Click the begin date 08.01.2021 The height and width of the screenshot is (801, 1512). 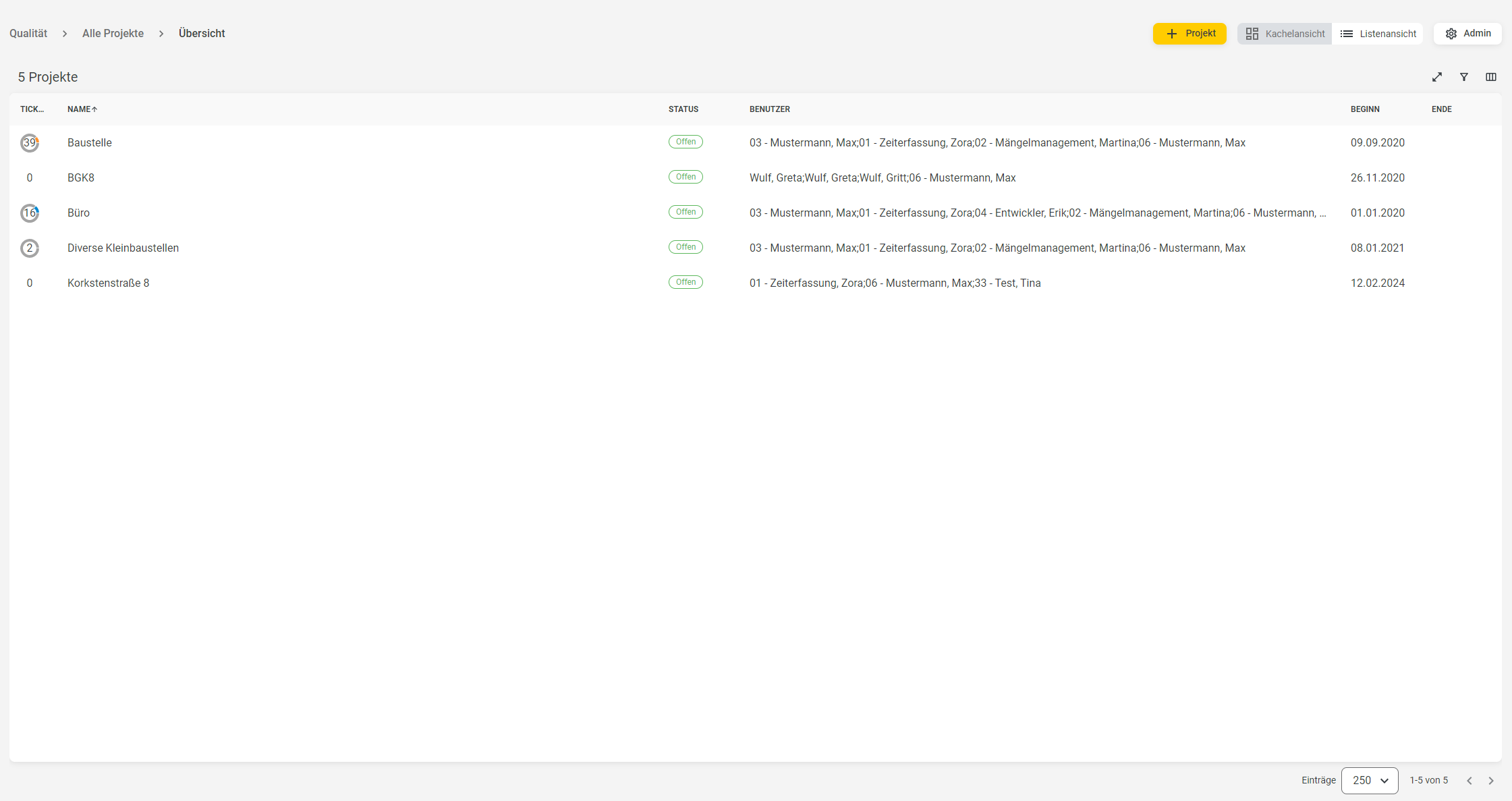1378,248
